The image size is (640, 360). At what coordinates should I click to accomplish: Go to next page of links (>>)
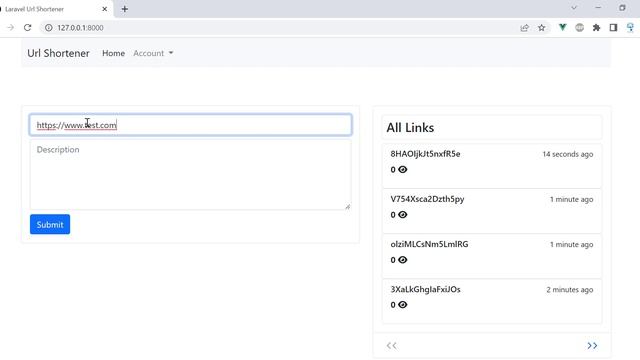pos(592,346)
